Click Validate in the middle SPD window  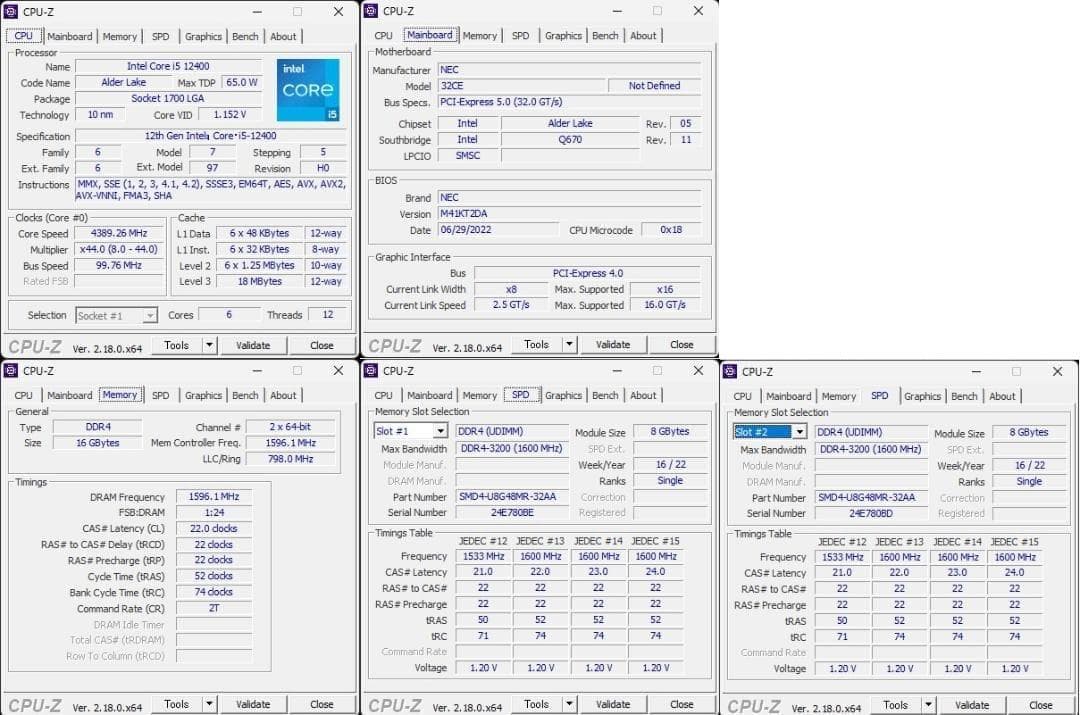(613, 704)
